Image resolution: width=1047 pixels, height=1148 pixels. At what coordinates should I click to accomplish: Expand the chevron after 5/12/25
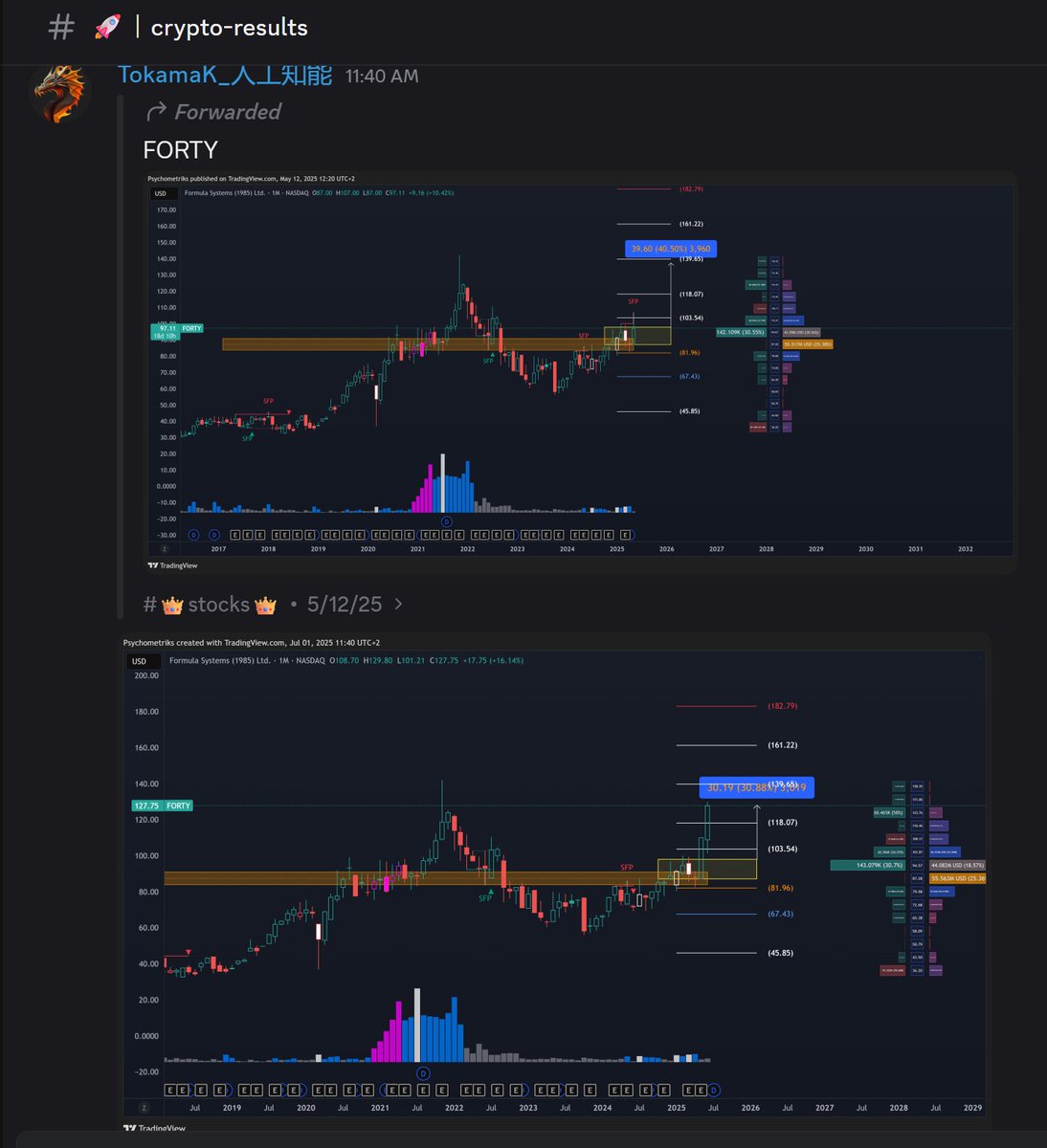pos(399,605)
